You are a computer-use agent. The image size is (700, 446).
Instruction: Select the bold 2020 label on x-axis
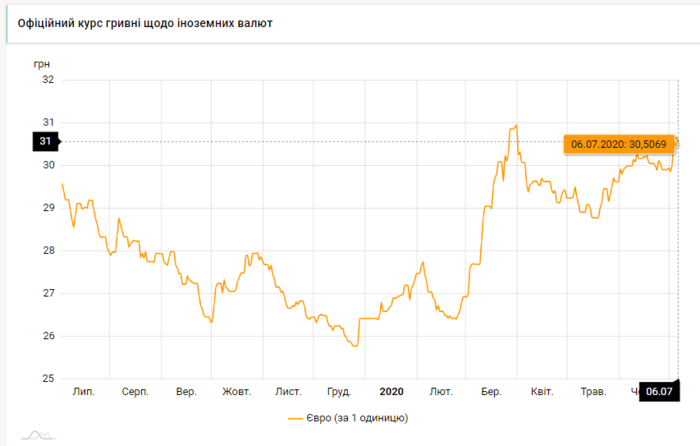(x=390, y=391)
